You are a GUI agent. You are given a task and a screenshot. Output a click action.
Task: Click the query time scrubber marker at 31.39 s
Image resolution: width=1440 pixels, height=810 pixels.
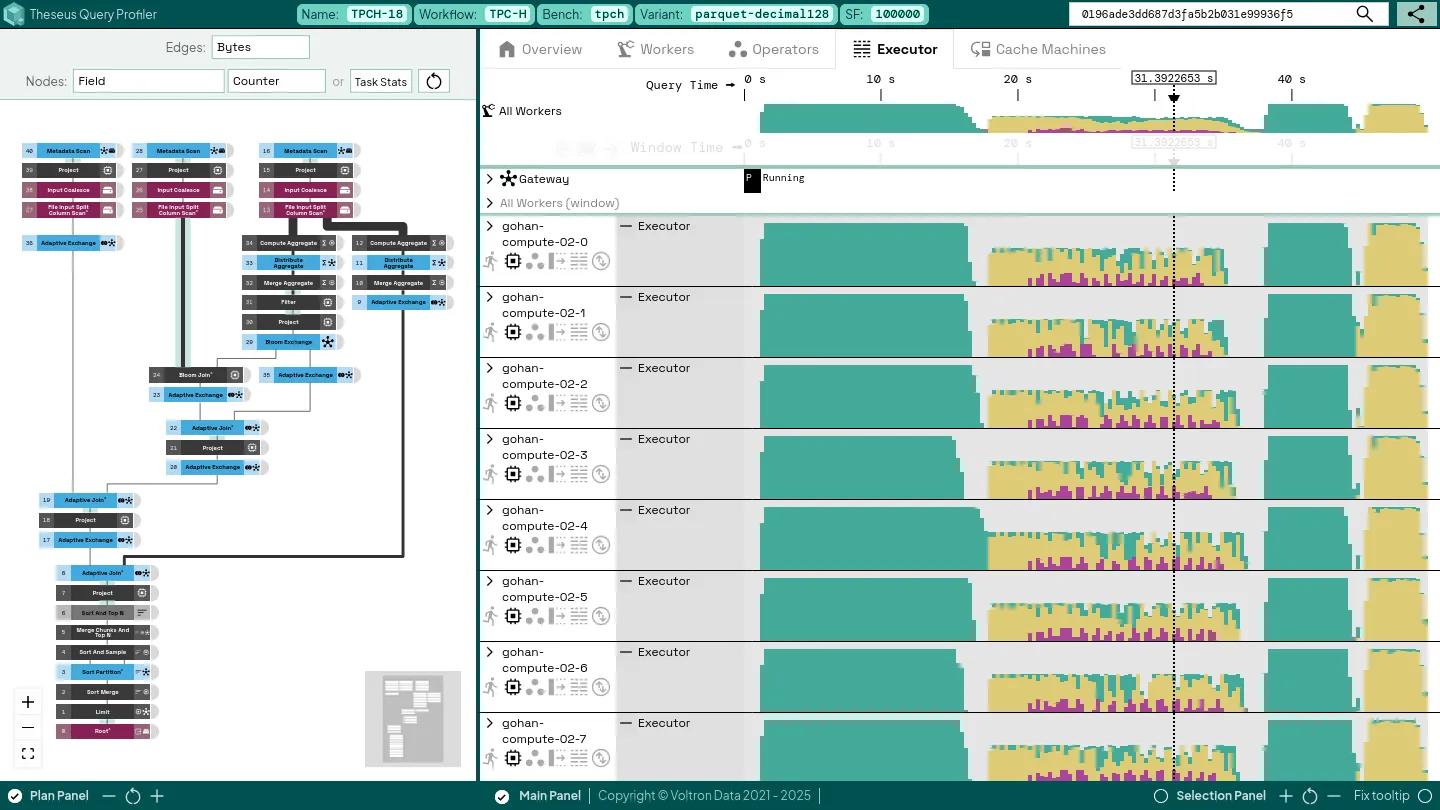click(1173, 97)
